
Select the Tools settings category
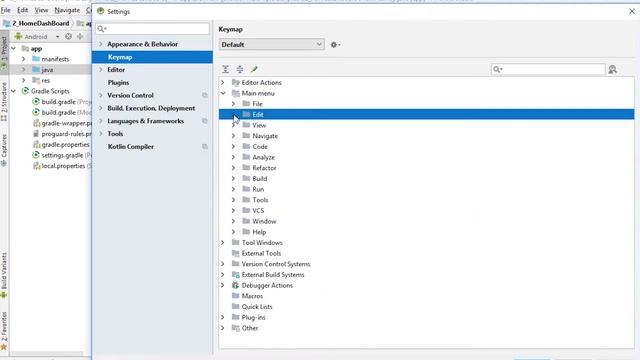[115, 134]
